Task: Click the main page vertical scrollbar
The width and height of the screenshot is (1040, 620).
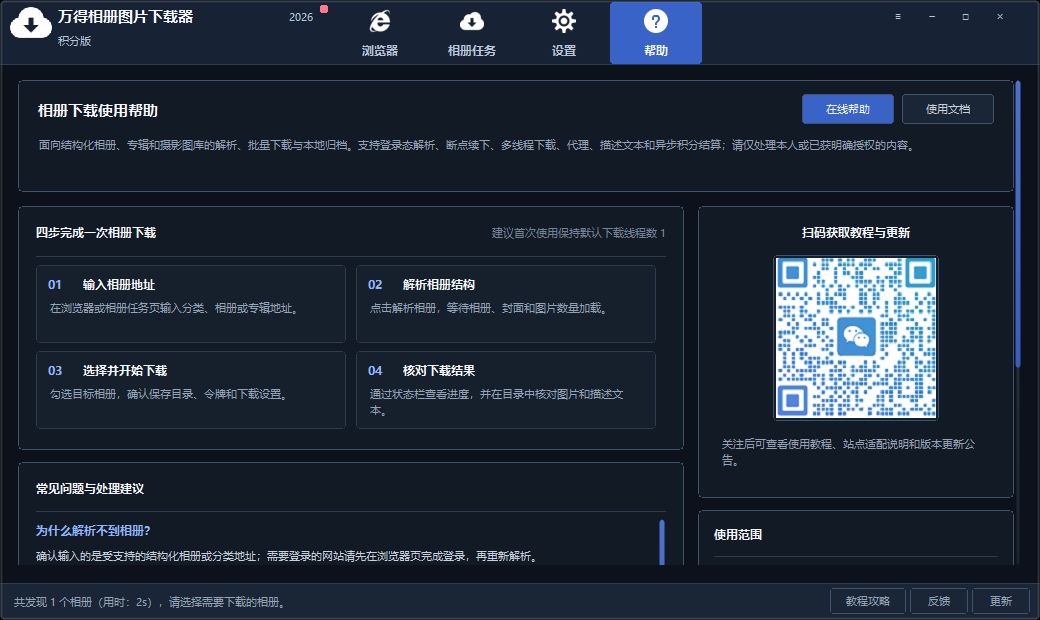Action: pyautogui.click(x=1018, y=224)
